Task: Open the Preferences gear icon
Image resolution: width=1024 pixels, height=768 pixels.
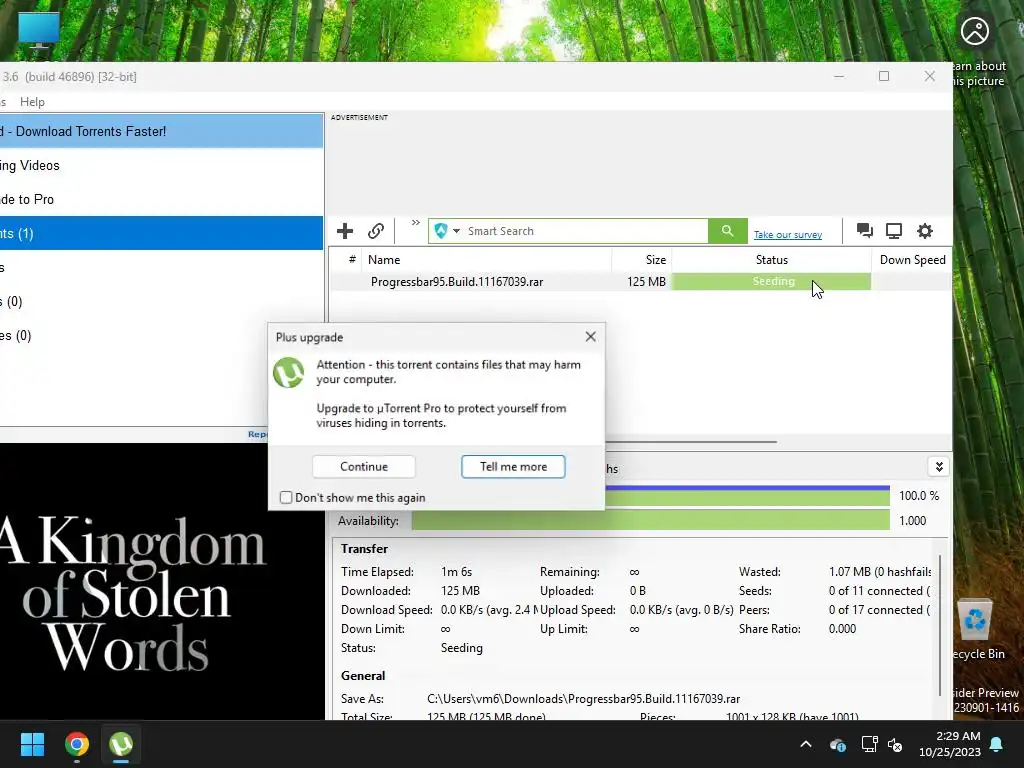Action: tap(925, 231)
